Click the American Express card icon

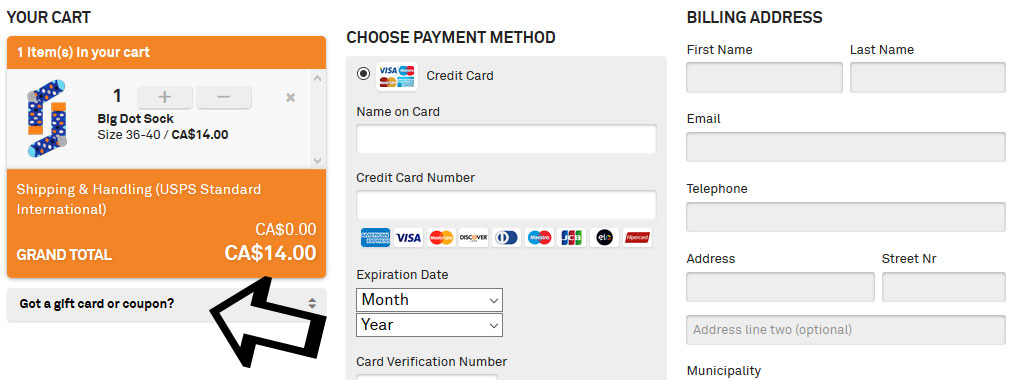[375, 238]
